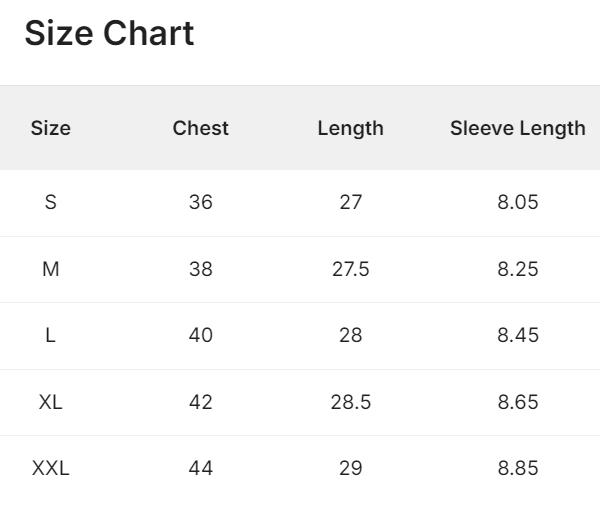The image size is (600, 516).
Task: Click chest value 36 for size S
Action: 201,202
